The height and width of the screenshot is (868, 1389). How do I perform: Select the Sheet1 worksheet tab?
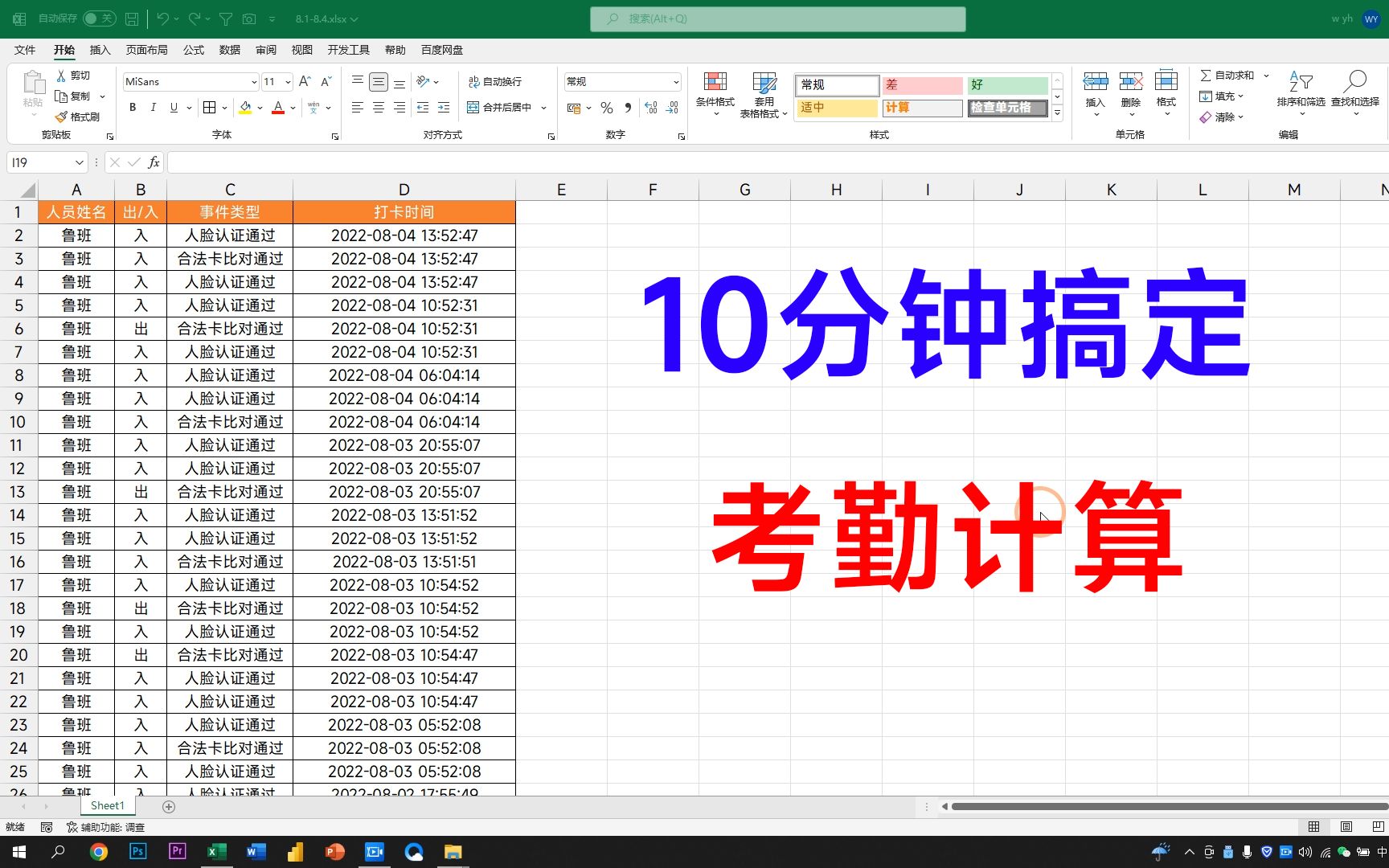click(x=107, y=805)
